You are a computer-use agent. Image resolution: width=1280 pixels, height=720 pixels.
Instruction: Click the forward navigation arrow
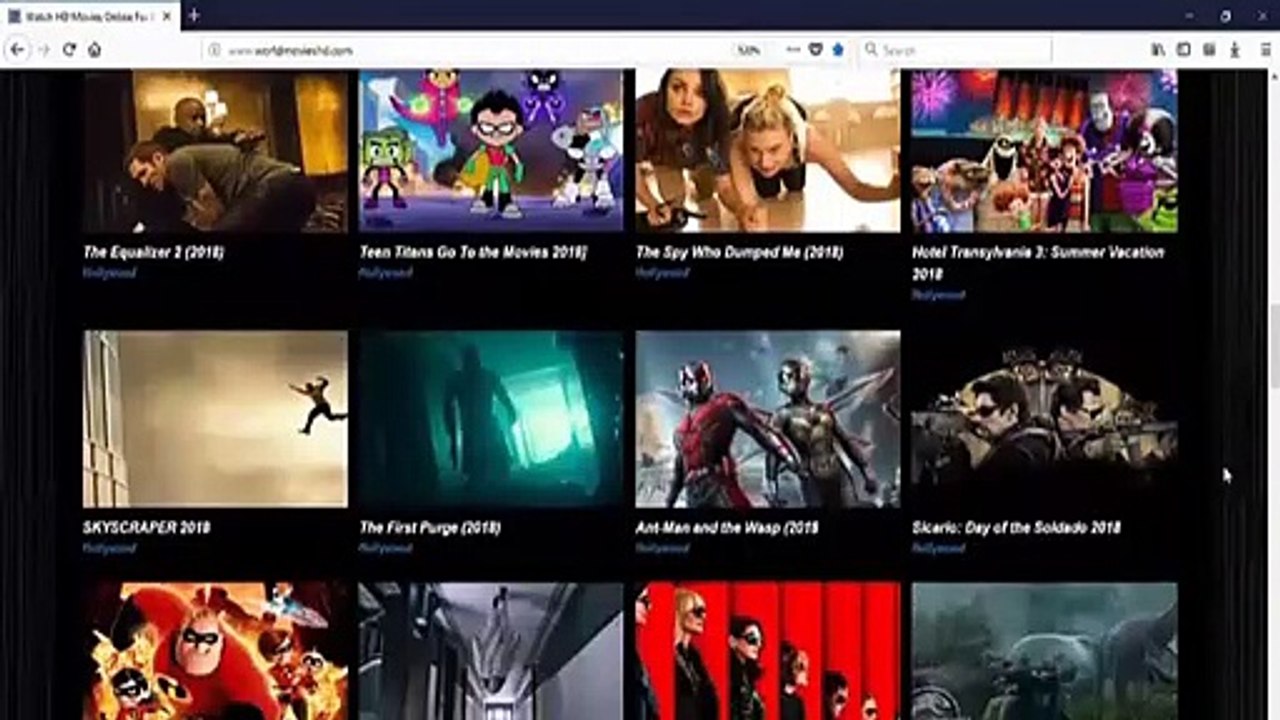pos(43,49)
